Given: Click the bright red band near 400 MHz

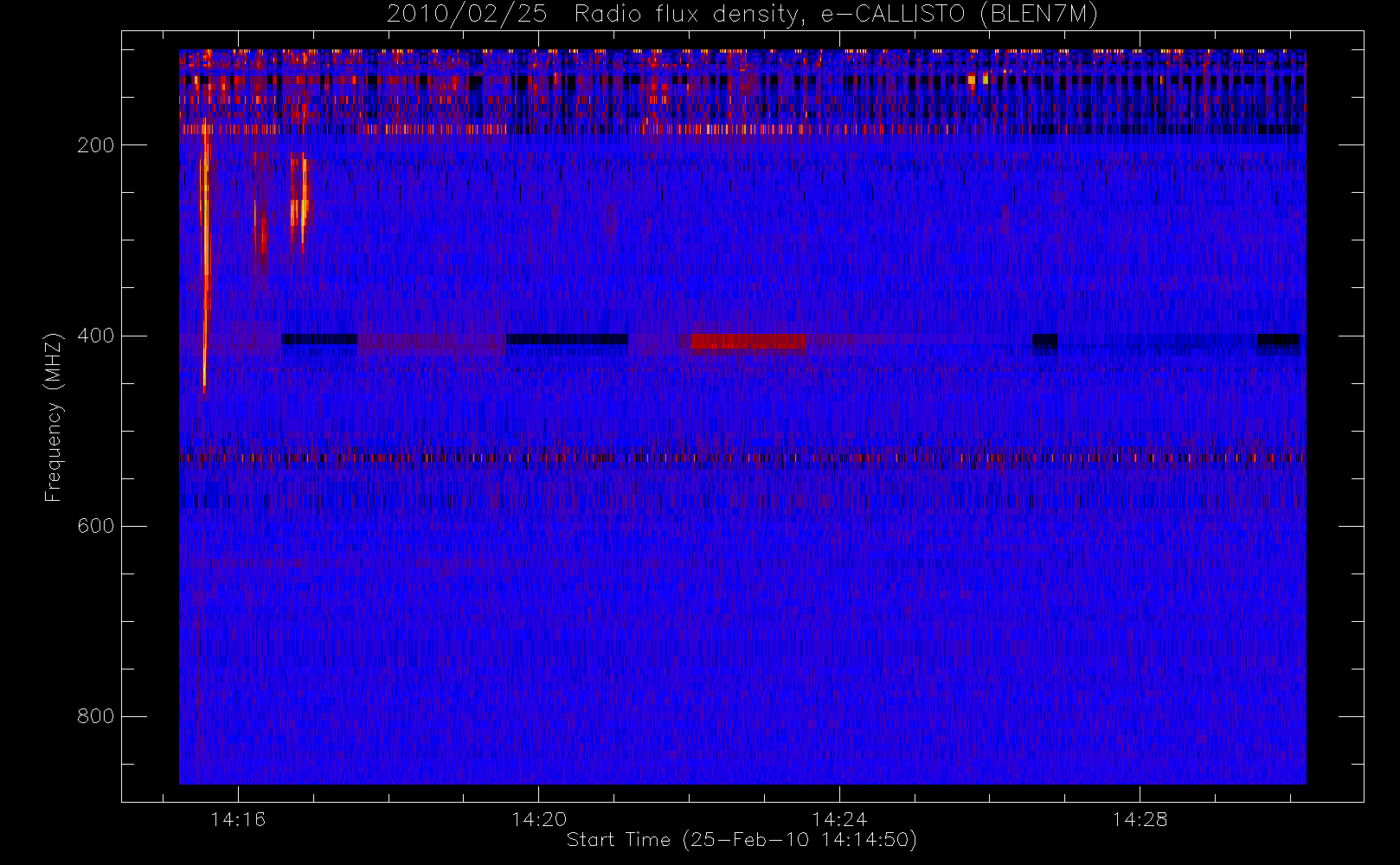Looking at the screenshot, I should [748, 342].
